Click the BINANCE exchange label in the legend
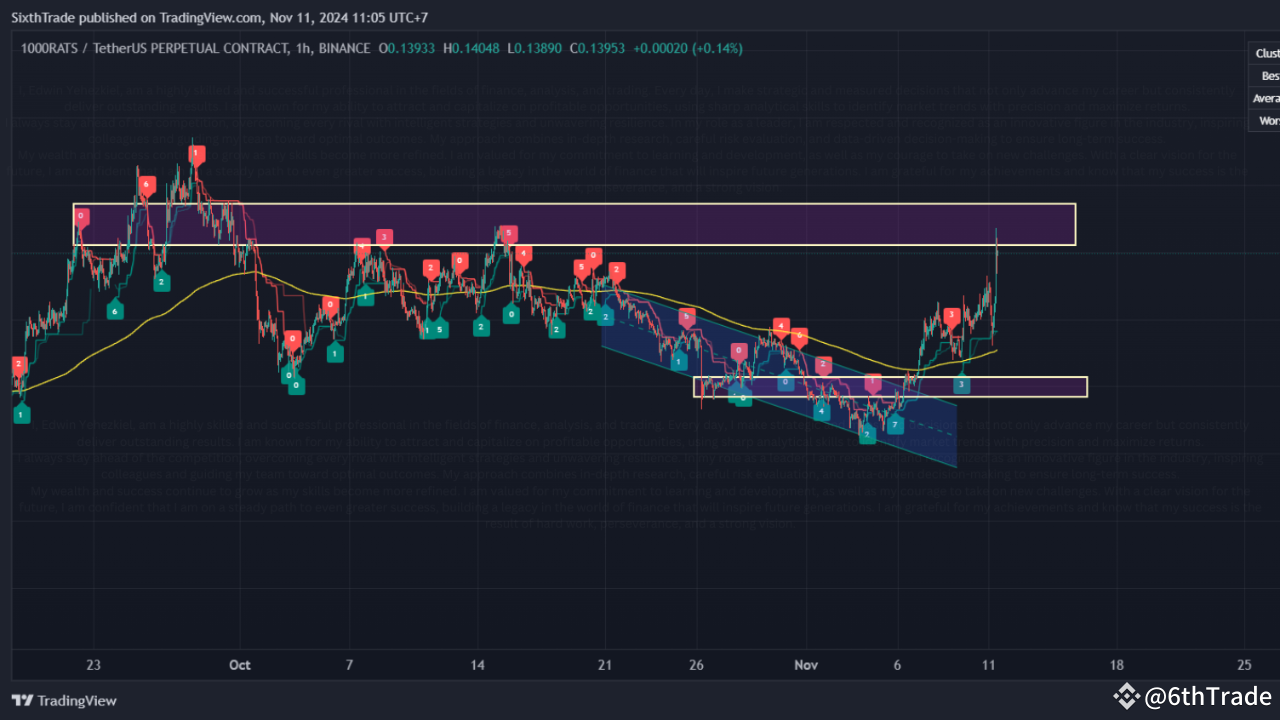Viewport: 1280px width, 720px height. tap(340, 47)
